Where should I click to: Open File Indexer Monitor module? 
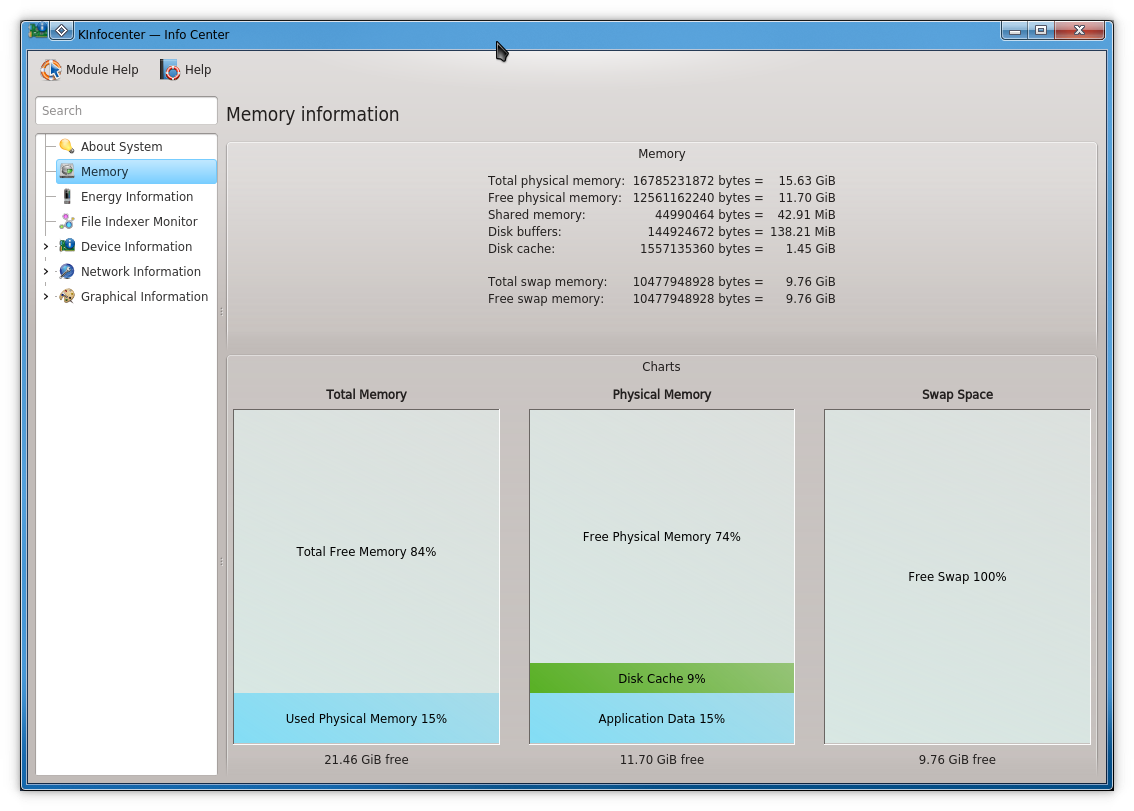pyautogui.click(x=139, y=221)
